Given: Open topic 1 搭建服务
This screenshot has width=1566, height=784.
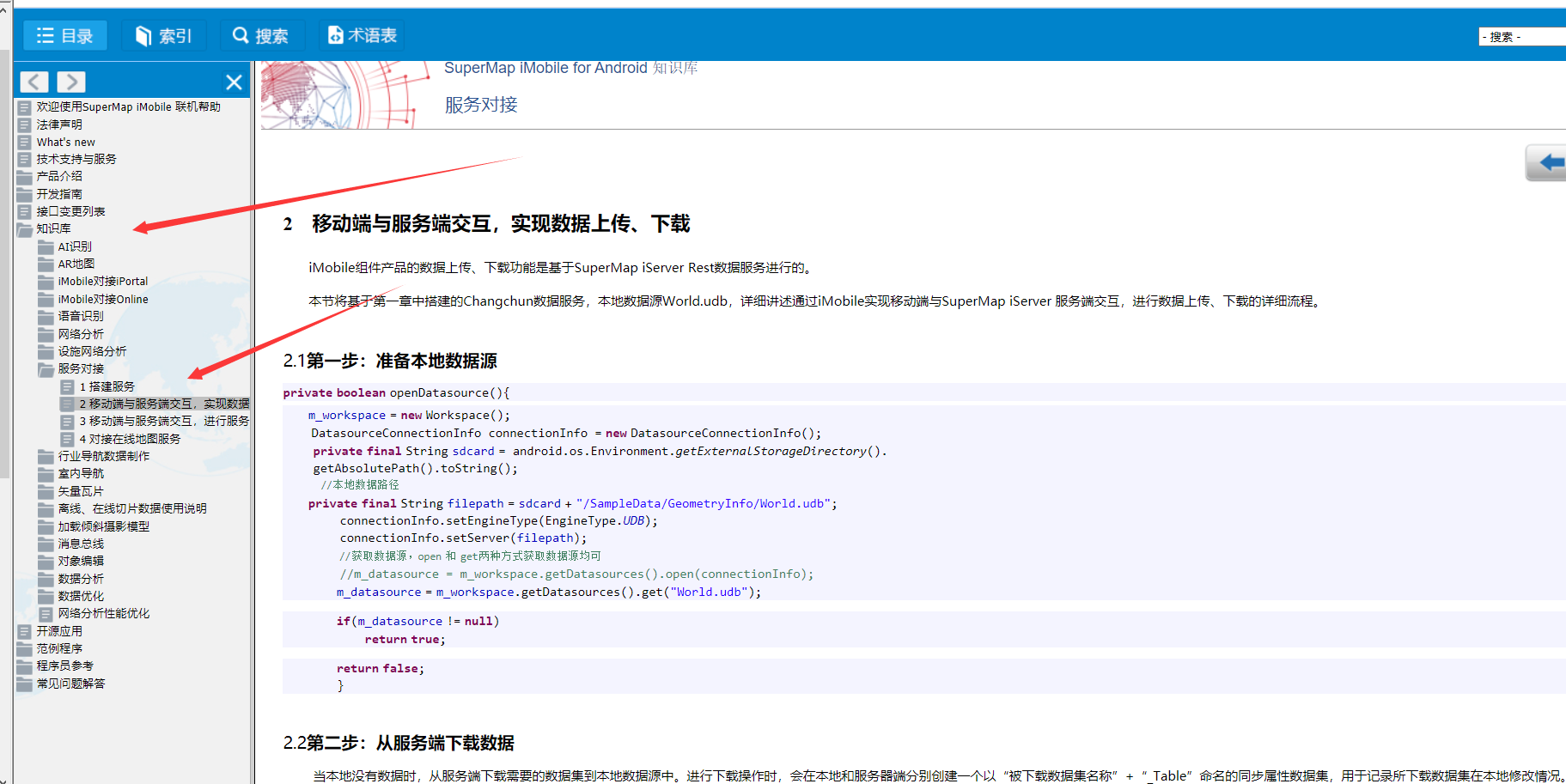Looking at the screenshot, I should point(107,386).
